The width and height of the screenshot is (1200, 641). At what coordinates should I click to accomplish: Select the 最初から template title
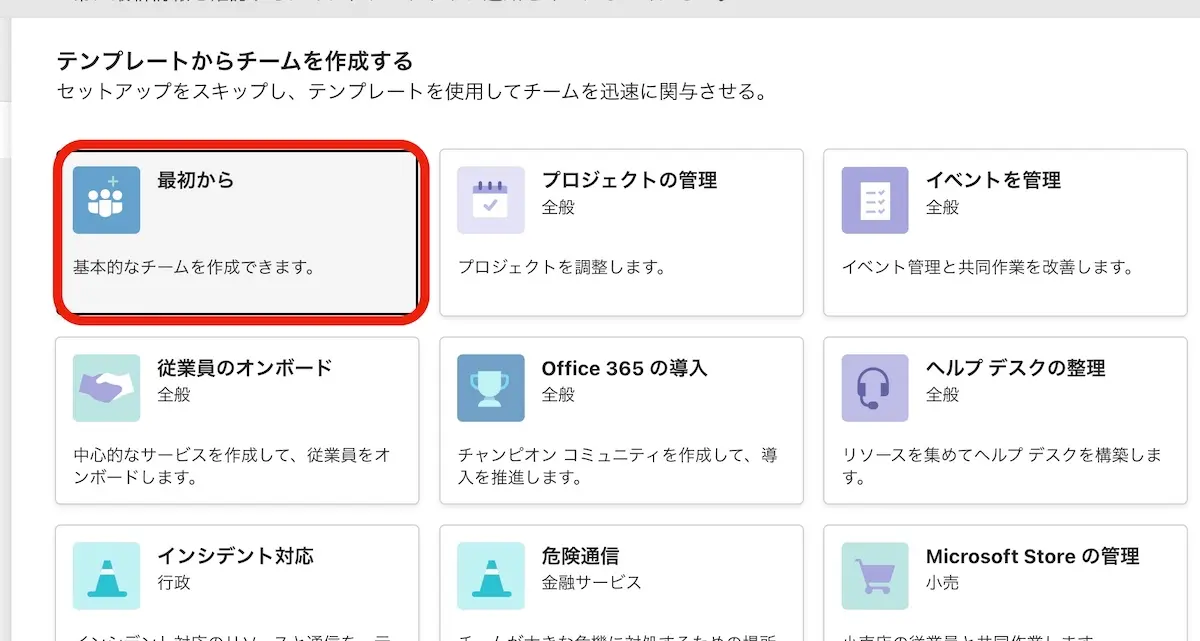point(195,180)
